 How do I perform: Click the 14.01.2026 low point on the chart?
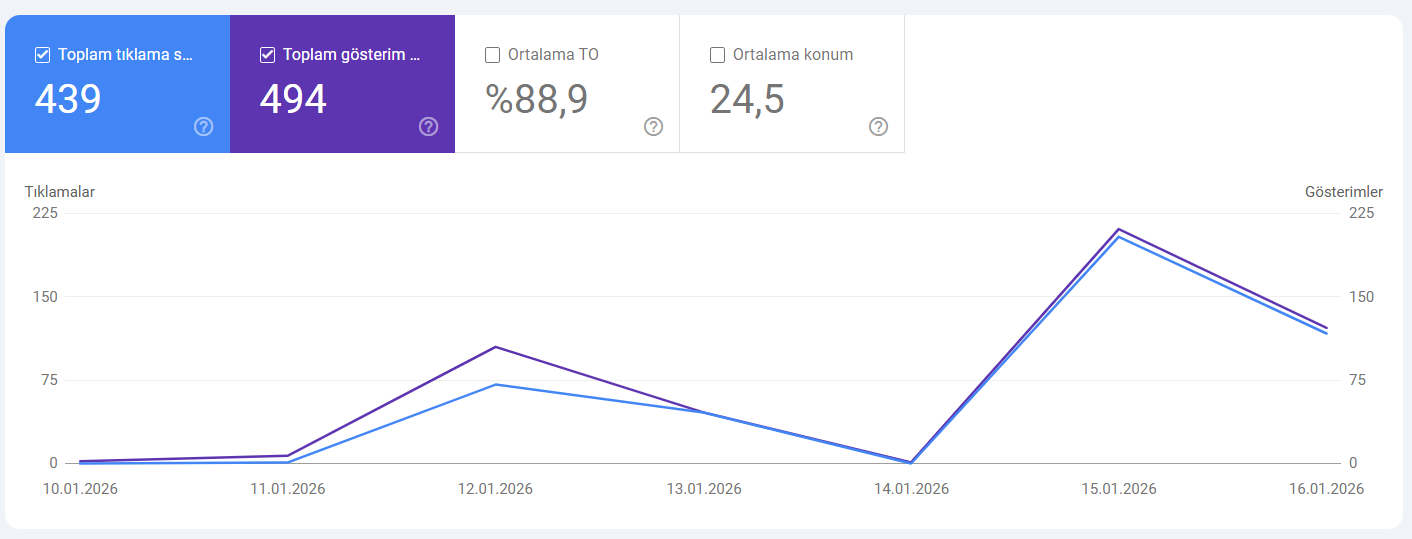(x=911, y=462)
